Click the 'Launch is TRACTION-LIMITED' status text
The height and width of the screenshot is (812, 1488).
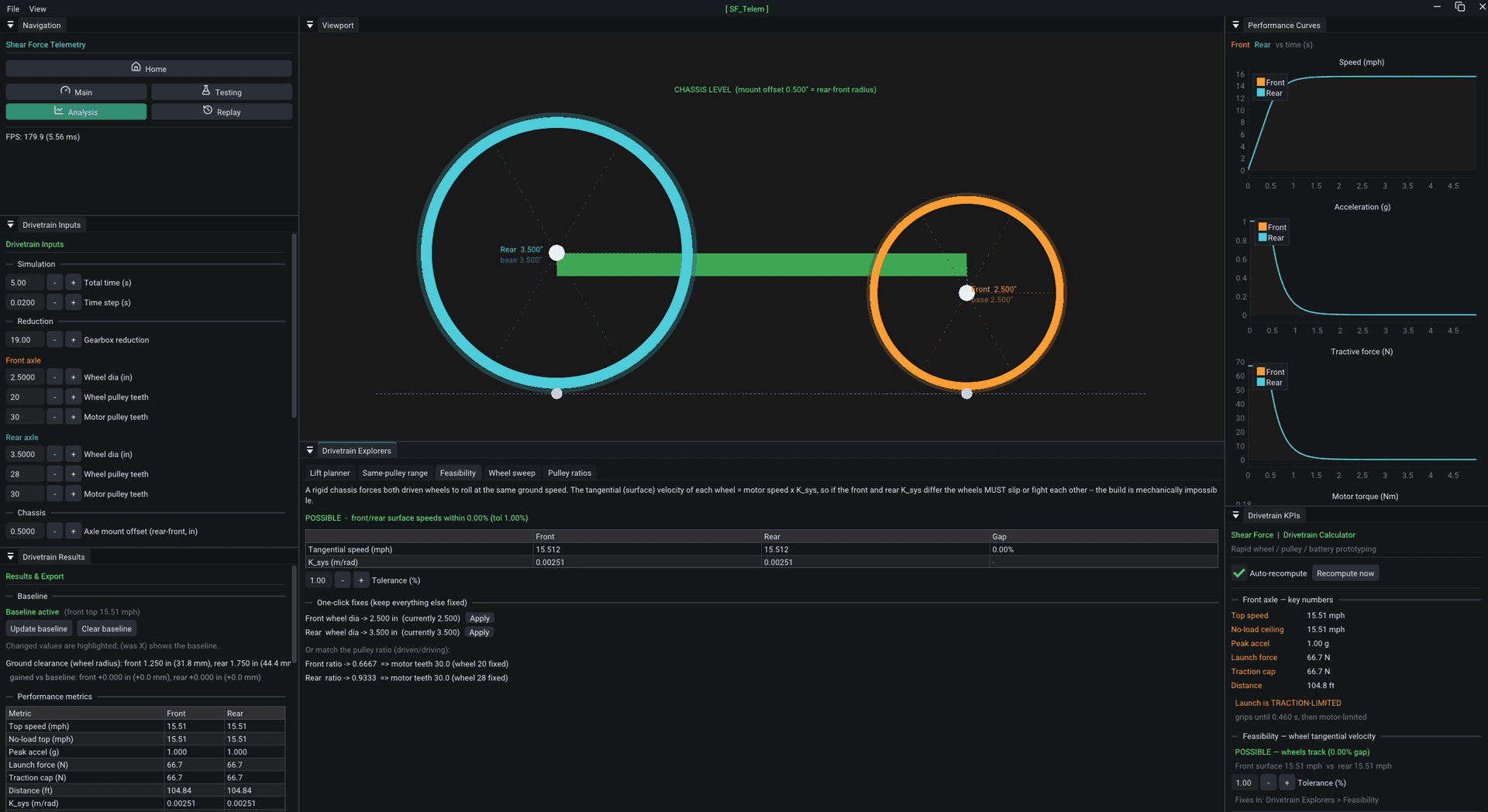[x=1288, y=703]
